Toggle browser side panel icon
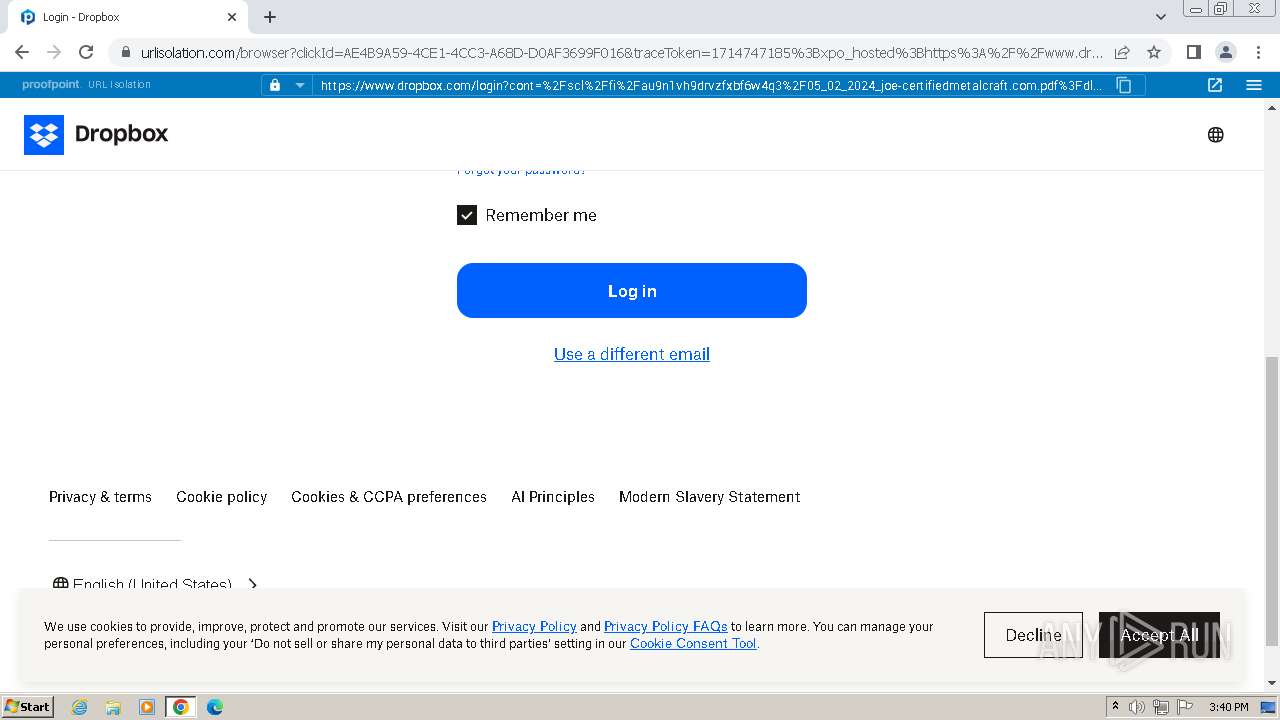Image resolution: width=1280 pixels, height=720 pixels. pos(1193,52)
